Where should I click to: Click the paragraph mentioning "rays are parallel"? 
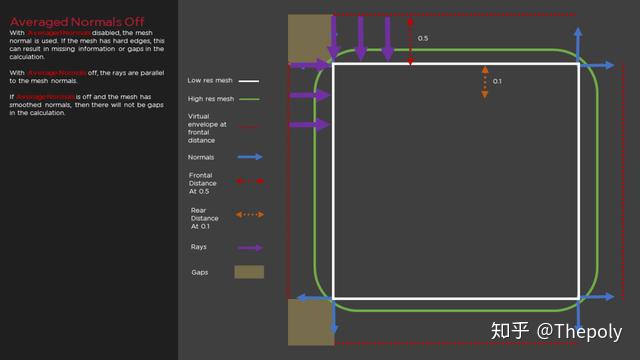(x=87, y=77)
